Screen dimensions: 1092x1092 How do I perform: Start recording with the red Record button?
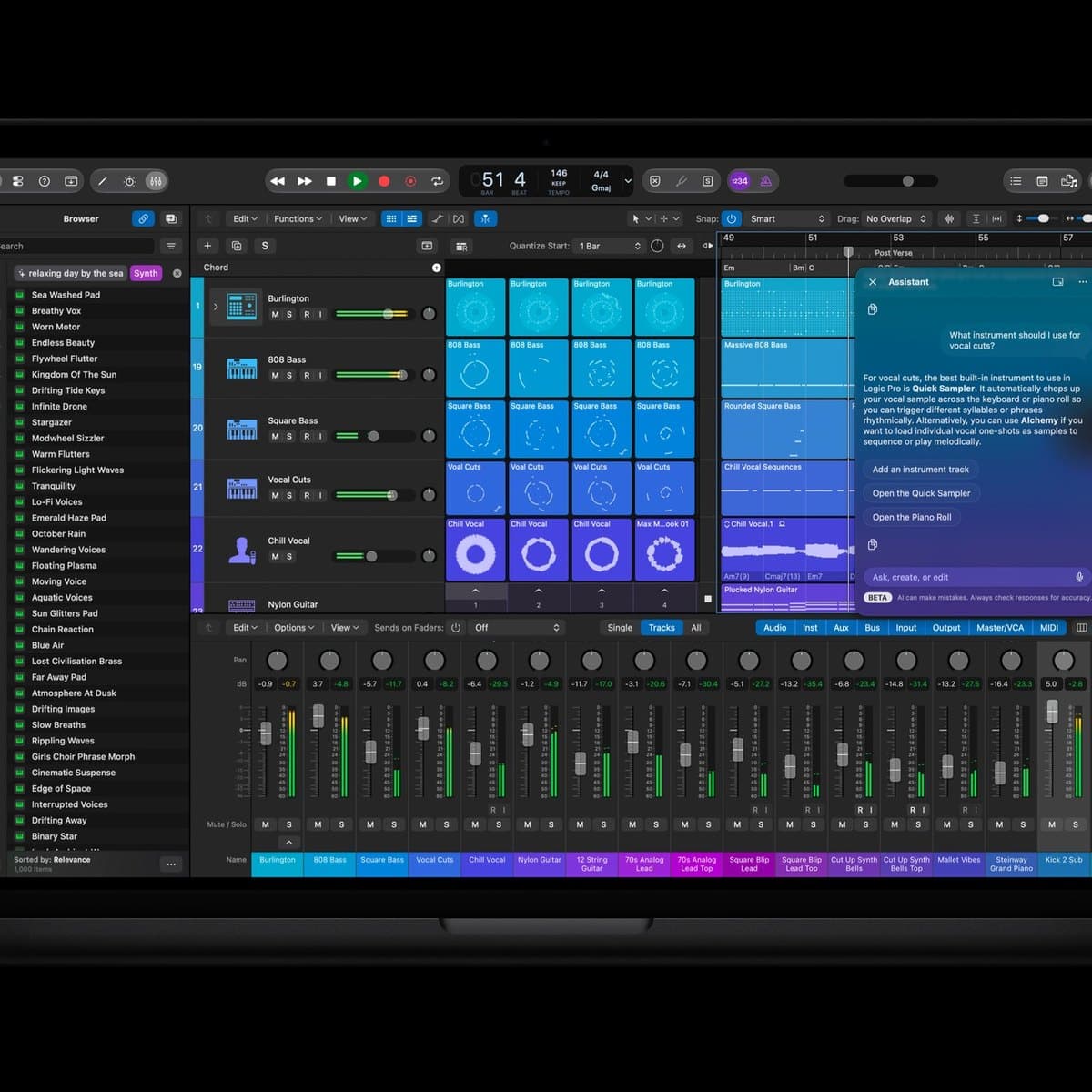pyautogui.click(x=384, y=181)
